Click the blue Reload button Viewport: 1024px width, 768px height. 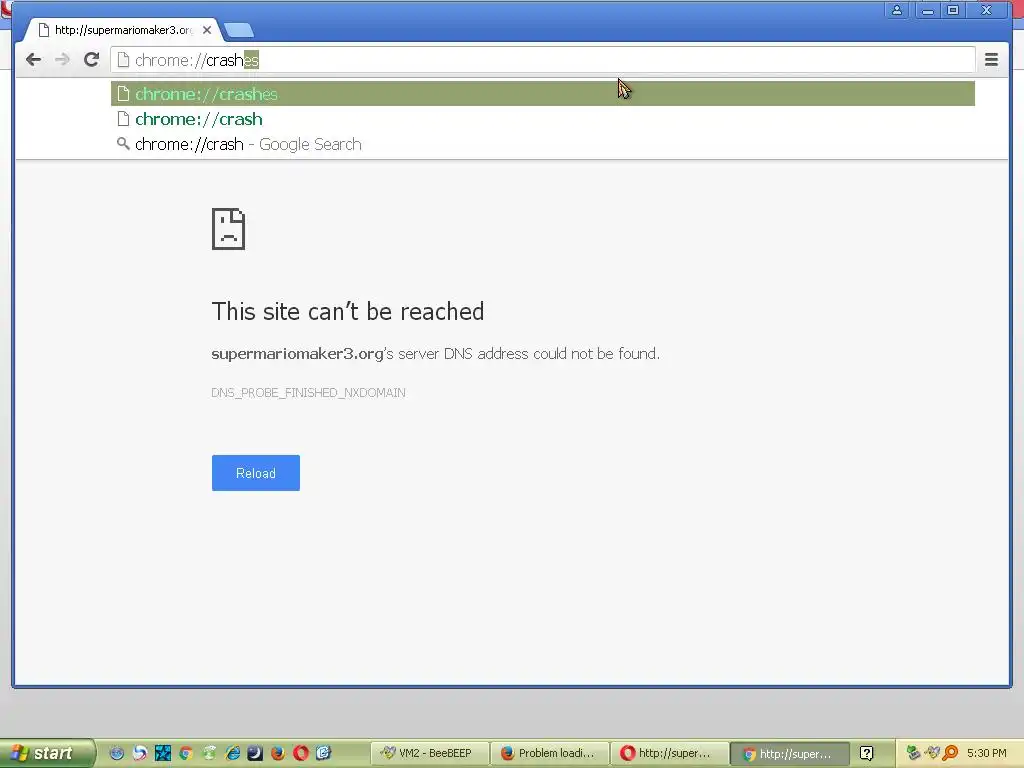[256, 473]
